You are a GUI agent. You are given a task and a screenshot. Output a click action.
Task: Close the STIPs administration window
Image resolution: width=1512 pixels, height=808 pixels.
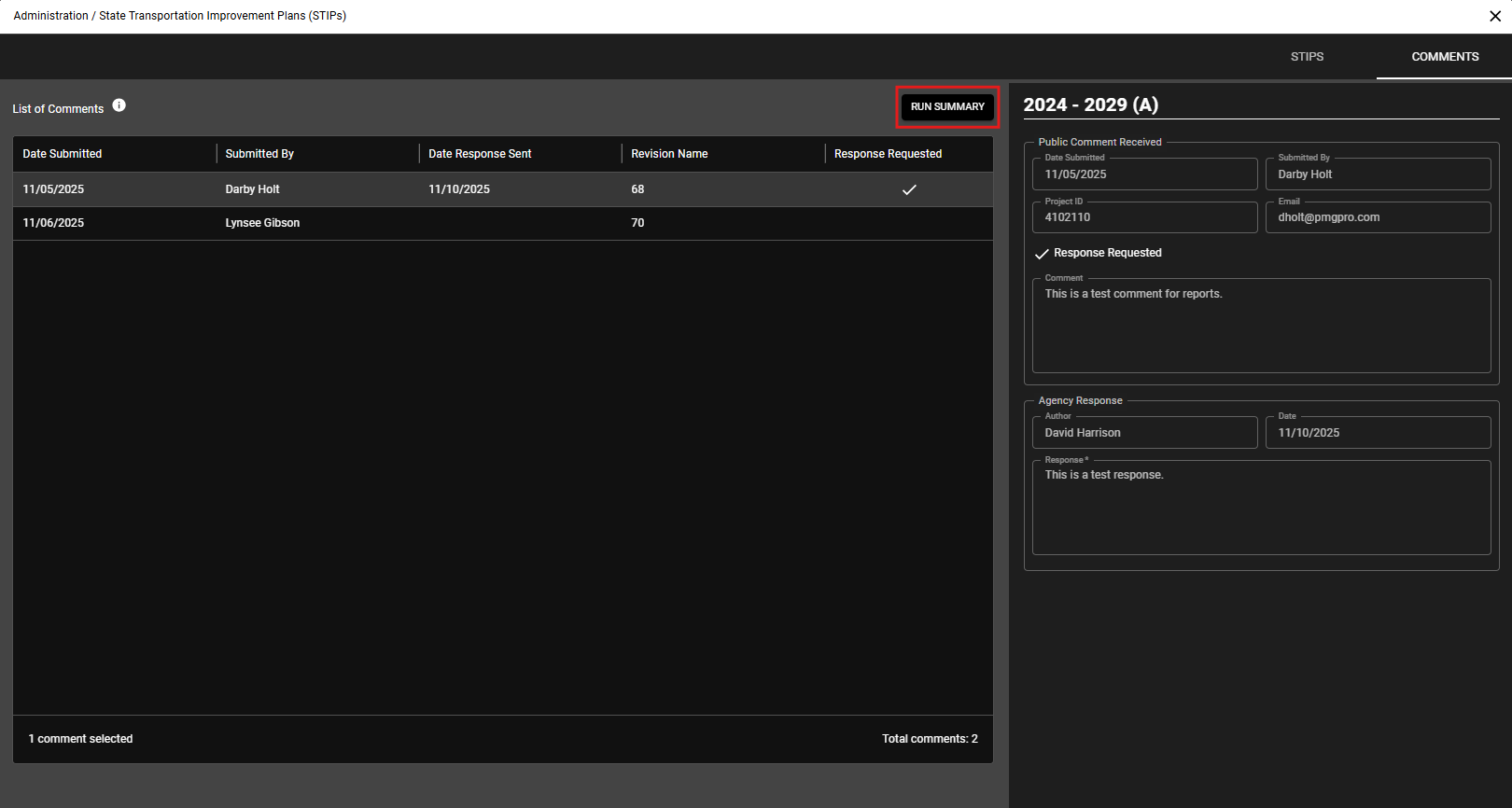point(1495,16)
